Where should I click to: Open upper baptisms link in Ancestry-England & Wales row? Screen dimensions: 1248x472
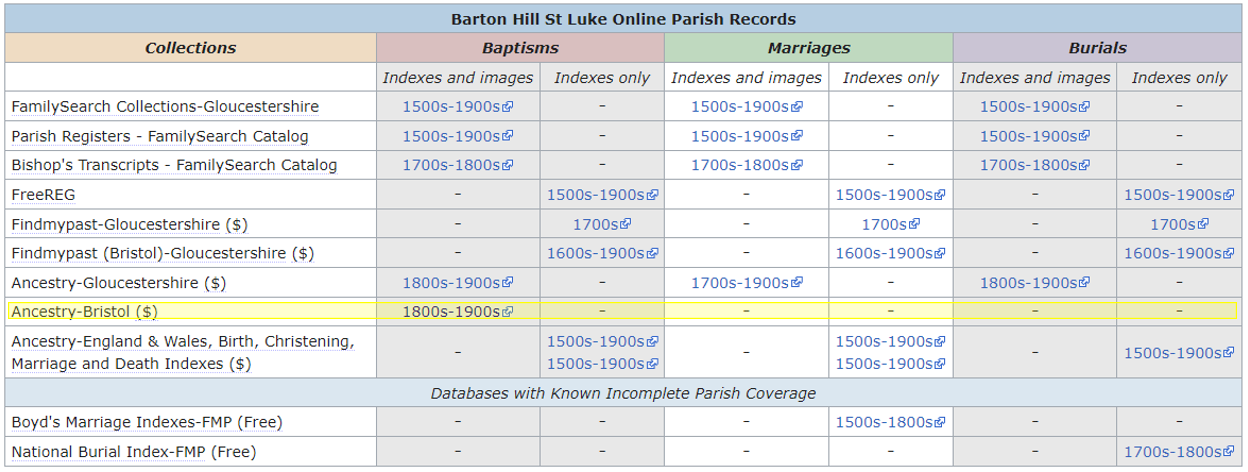(602, 342)
